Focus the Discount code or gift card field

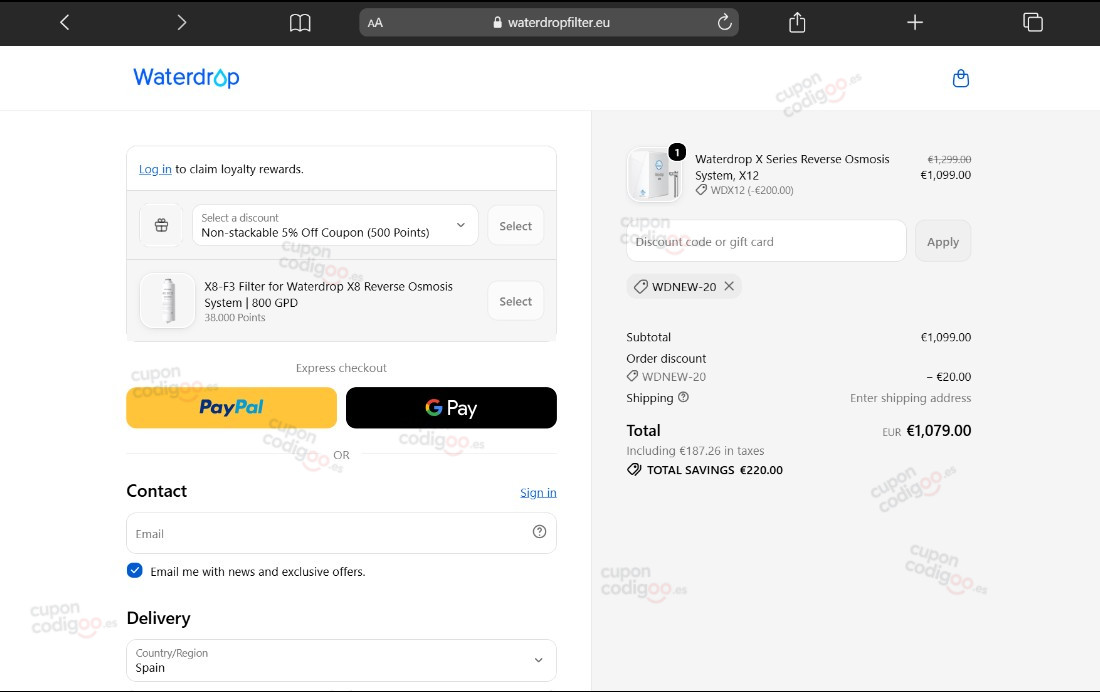766,241
